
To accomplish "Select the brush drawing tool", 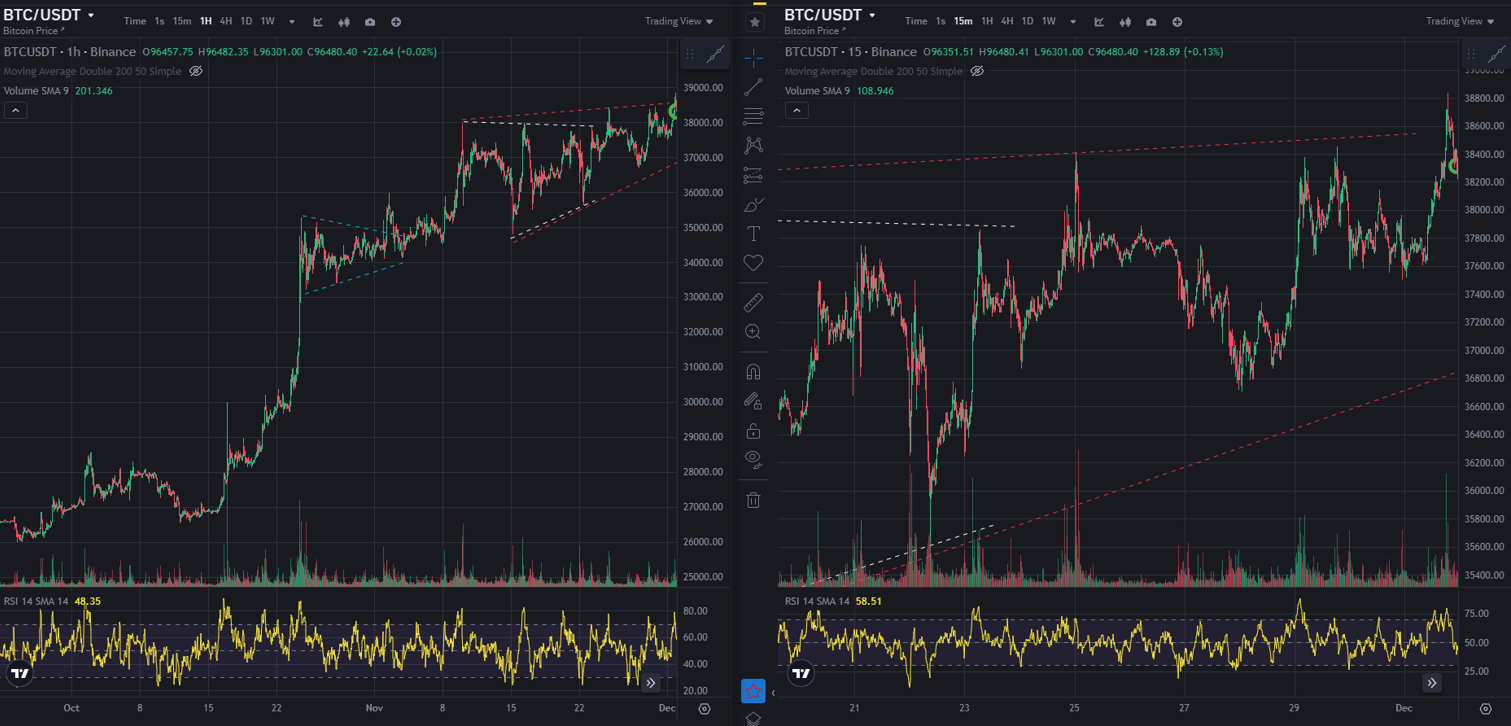I will tap(753, 204).
